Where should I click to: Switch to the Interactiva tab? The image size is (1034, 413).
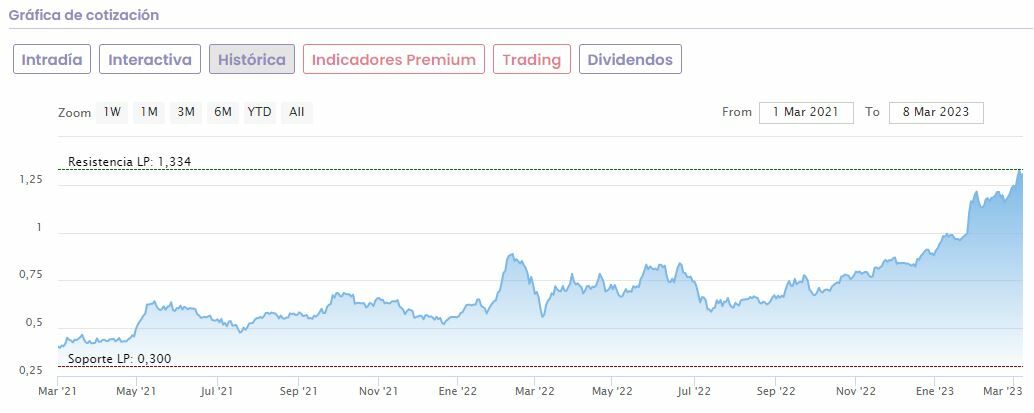150,59
